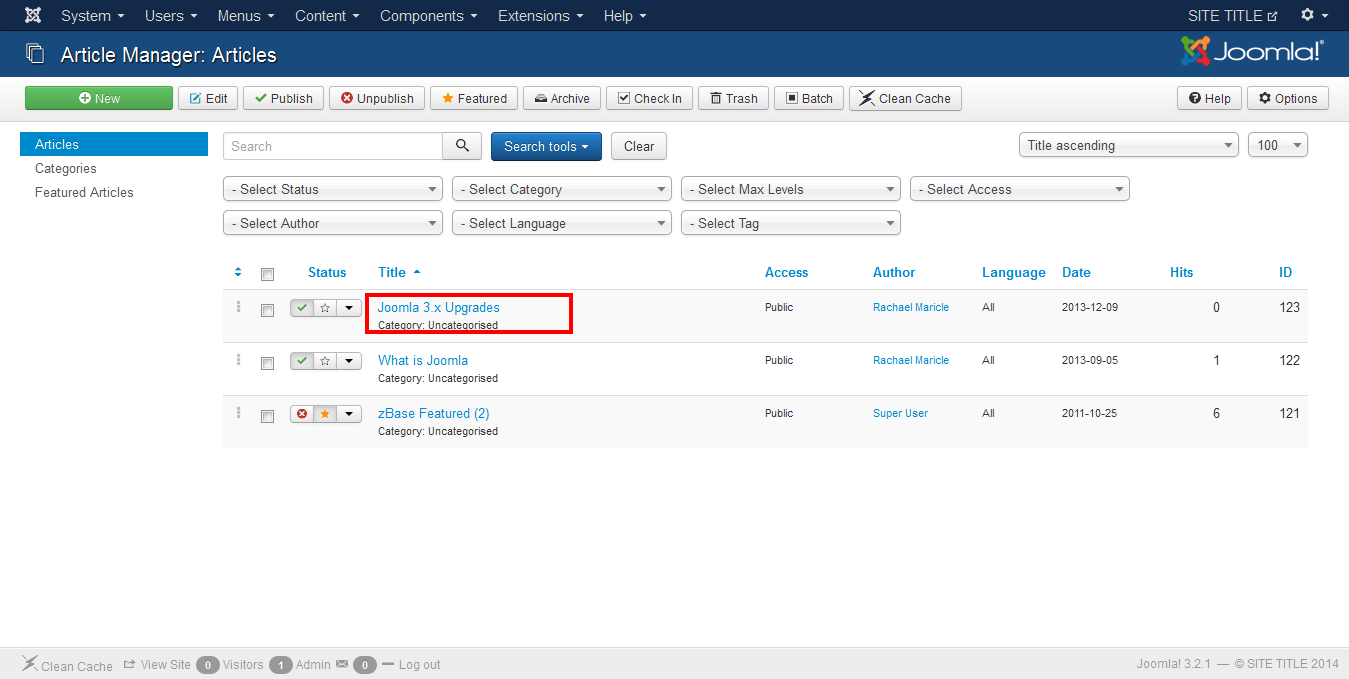Toggle featured star for What is Joomla

click(x=325, y=361)
